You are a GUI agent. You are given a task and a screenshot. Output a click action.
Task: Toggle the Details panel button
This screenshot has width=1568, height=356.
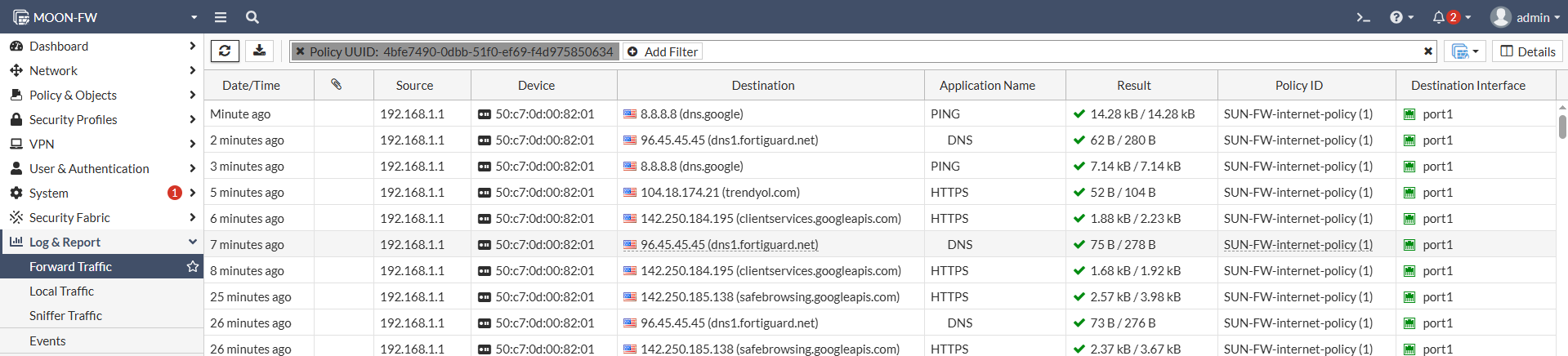coord(1527,51)
